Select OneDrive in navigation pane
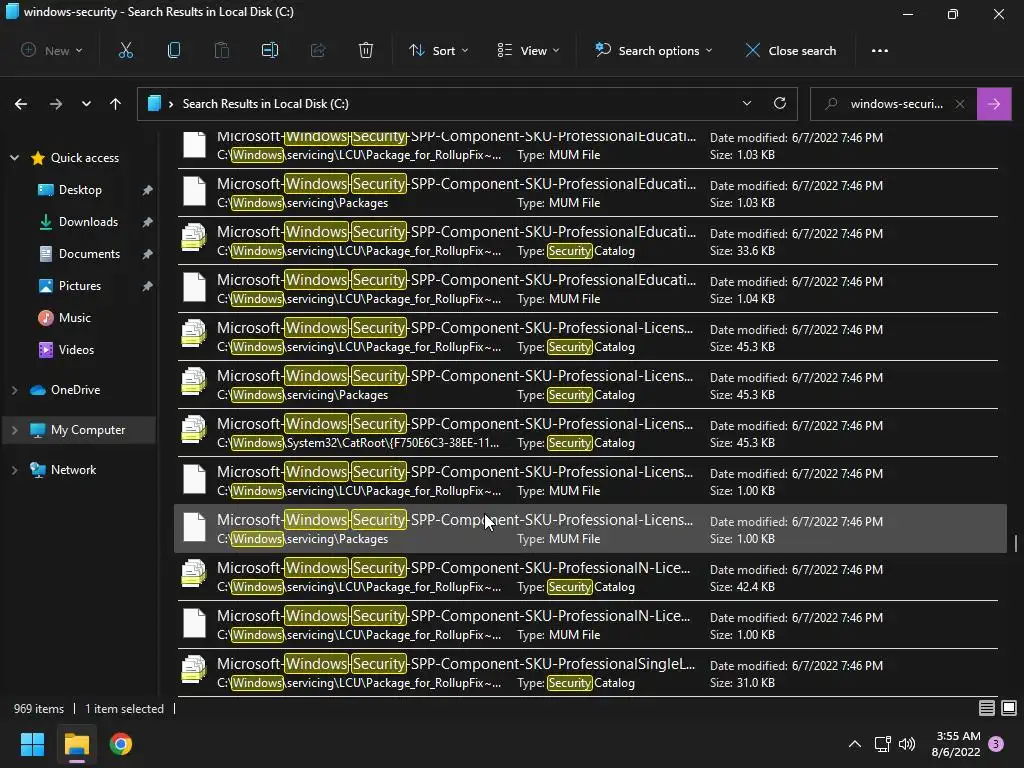The image size is (1024, 768). (75, 389)
